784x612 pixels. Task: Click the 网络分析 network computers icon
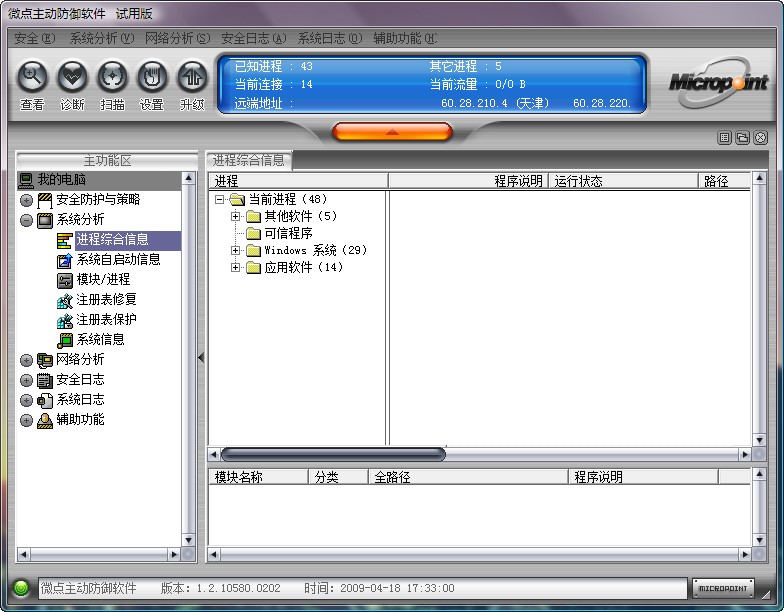[44, 360]
